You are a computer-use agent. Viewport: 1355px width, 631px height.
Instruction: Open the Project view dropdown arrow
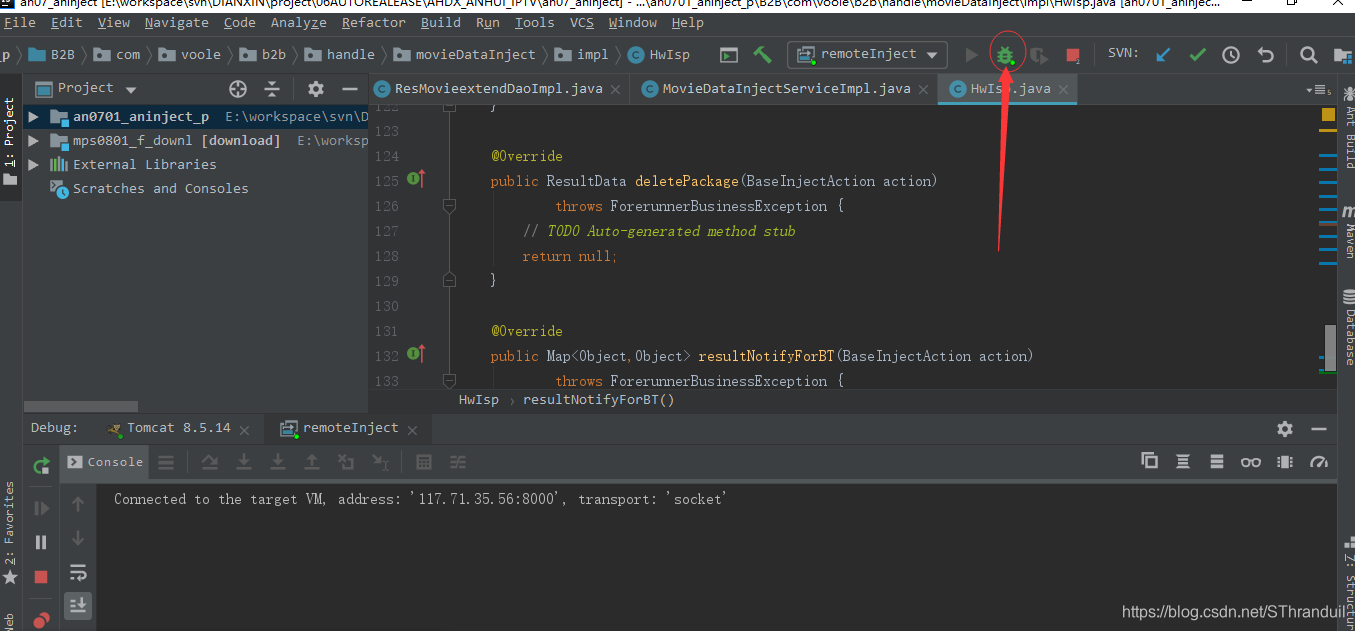(130, 89)
